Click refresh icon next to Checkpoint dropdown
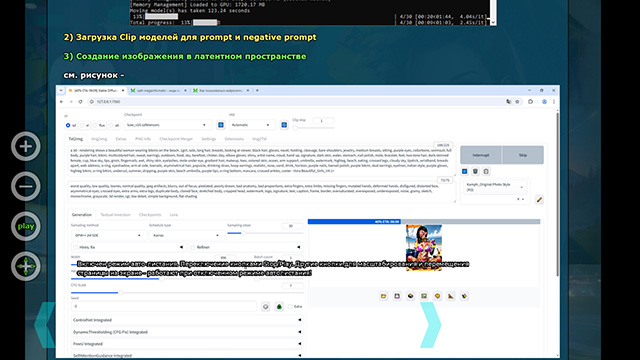This screenshot has height=360, width=640. pos(221,125)
